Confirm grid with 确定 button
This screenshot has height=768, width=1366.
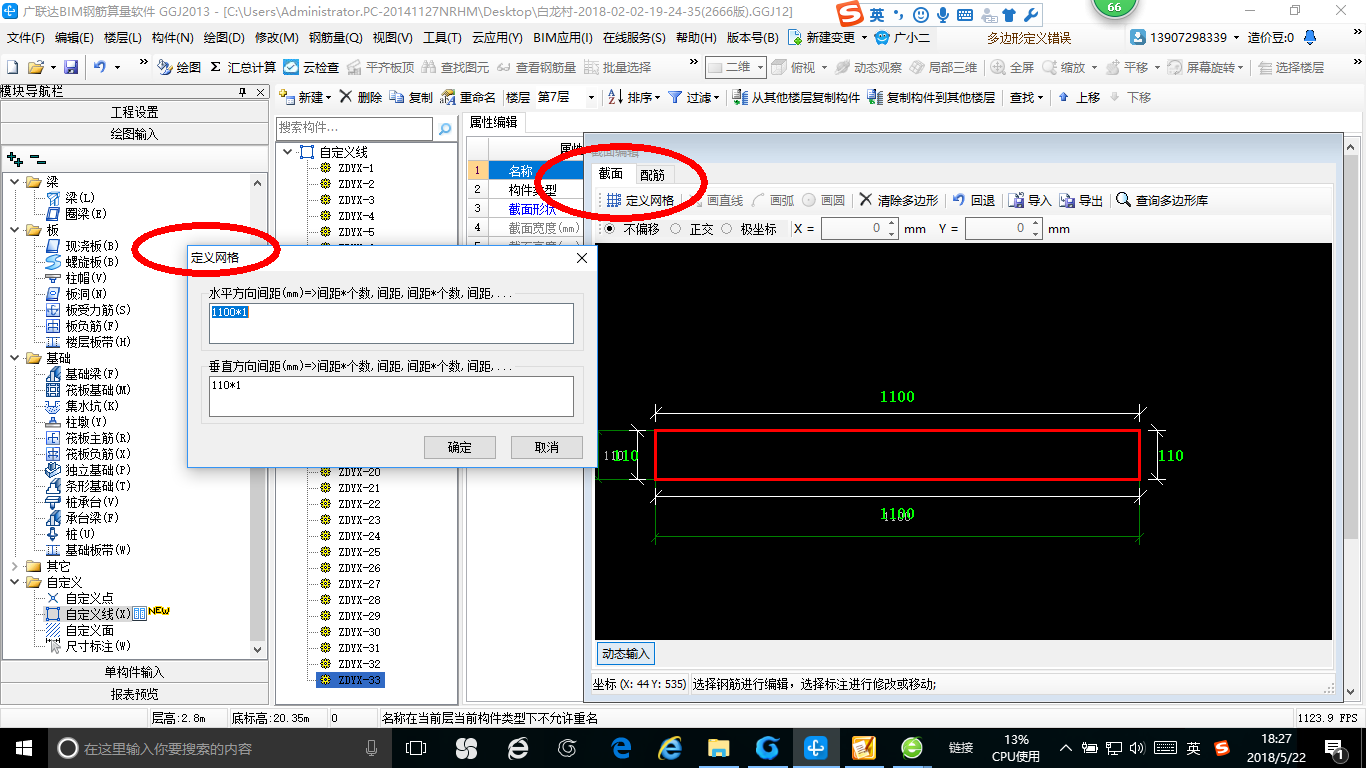point(460,447)
